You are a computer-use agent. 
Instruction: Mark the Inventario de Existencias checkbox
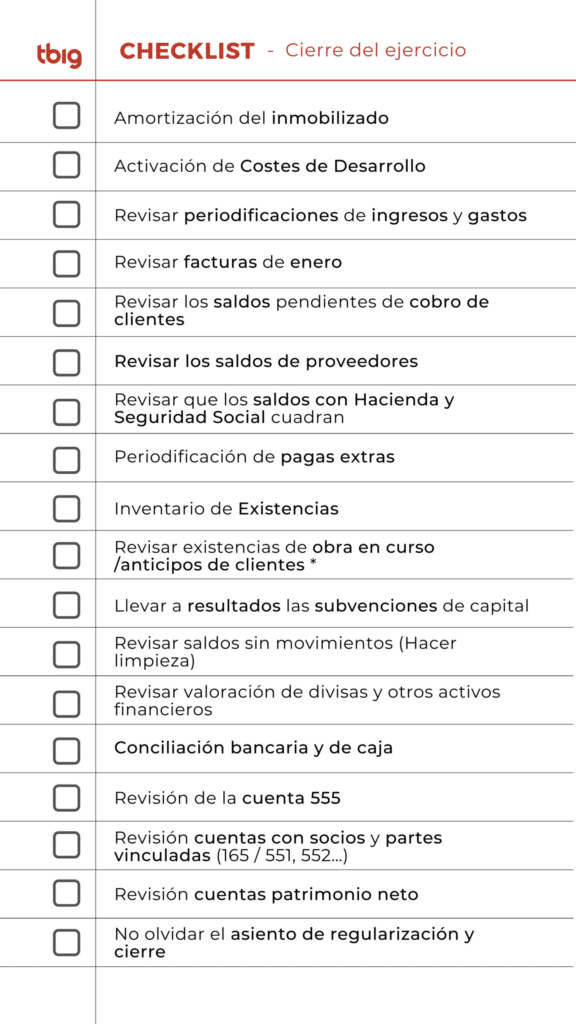coord(67,509)
